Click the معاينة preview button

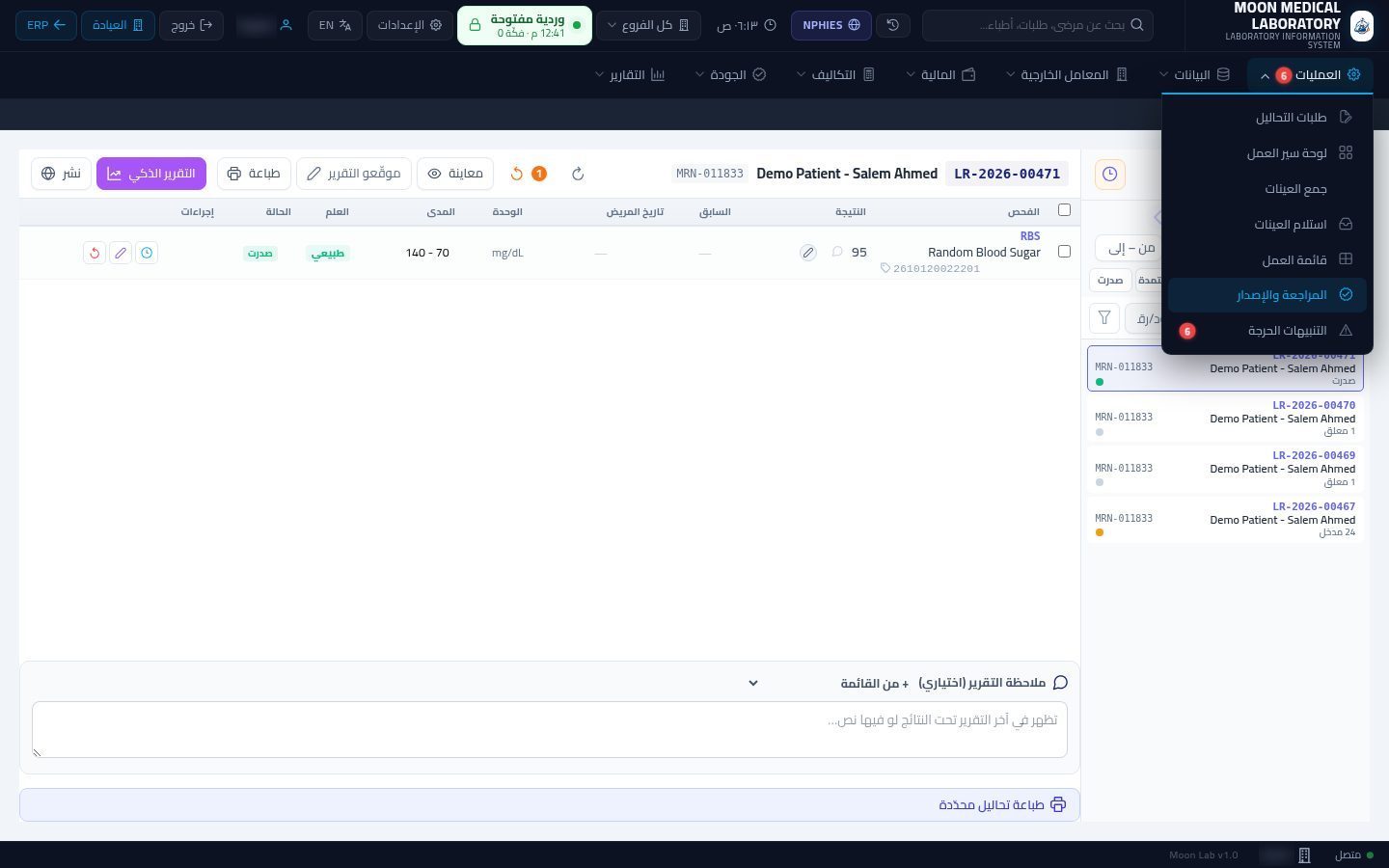(x=455, y=174)
